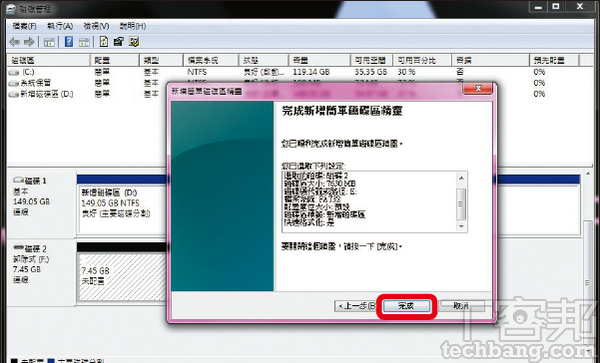Click the forward arrow toolbar icon
This screenshot has height=363, width=600.
[x=29, y=42]
